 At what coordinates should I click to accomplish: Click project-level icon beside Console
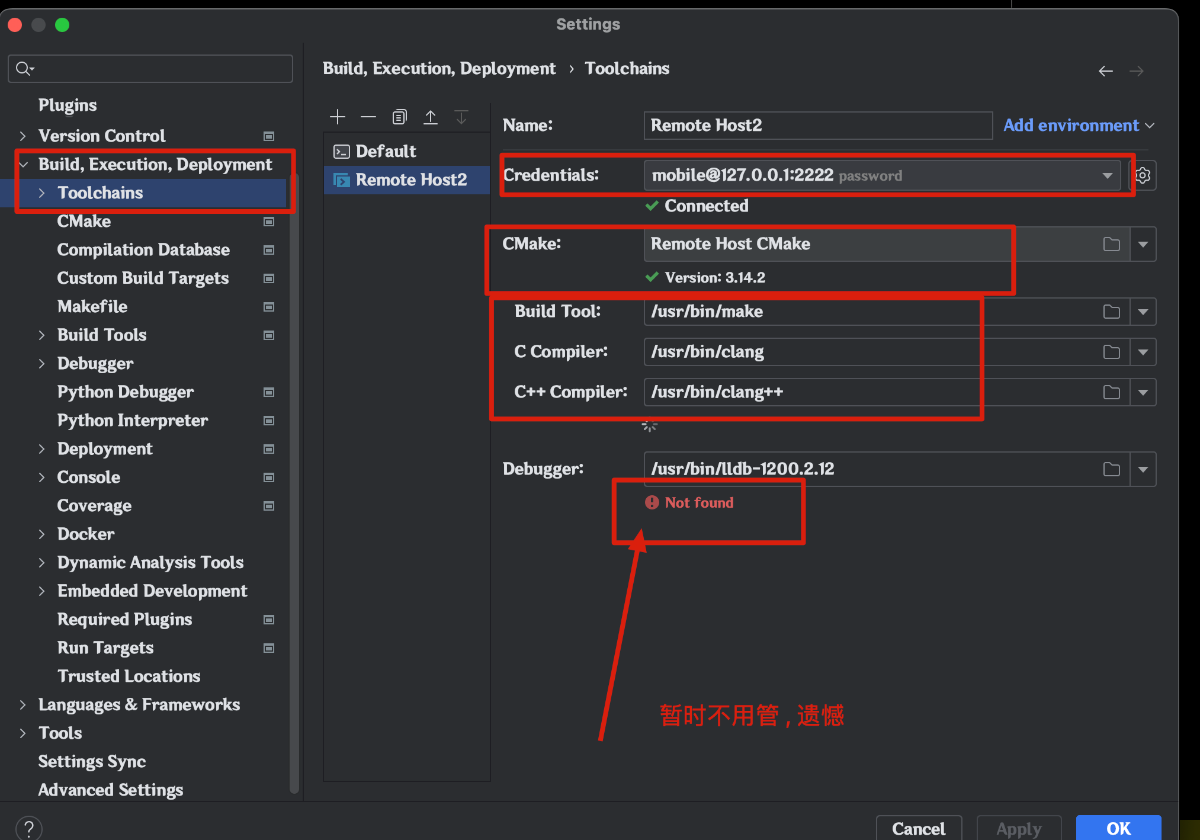point(269,478)
